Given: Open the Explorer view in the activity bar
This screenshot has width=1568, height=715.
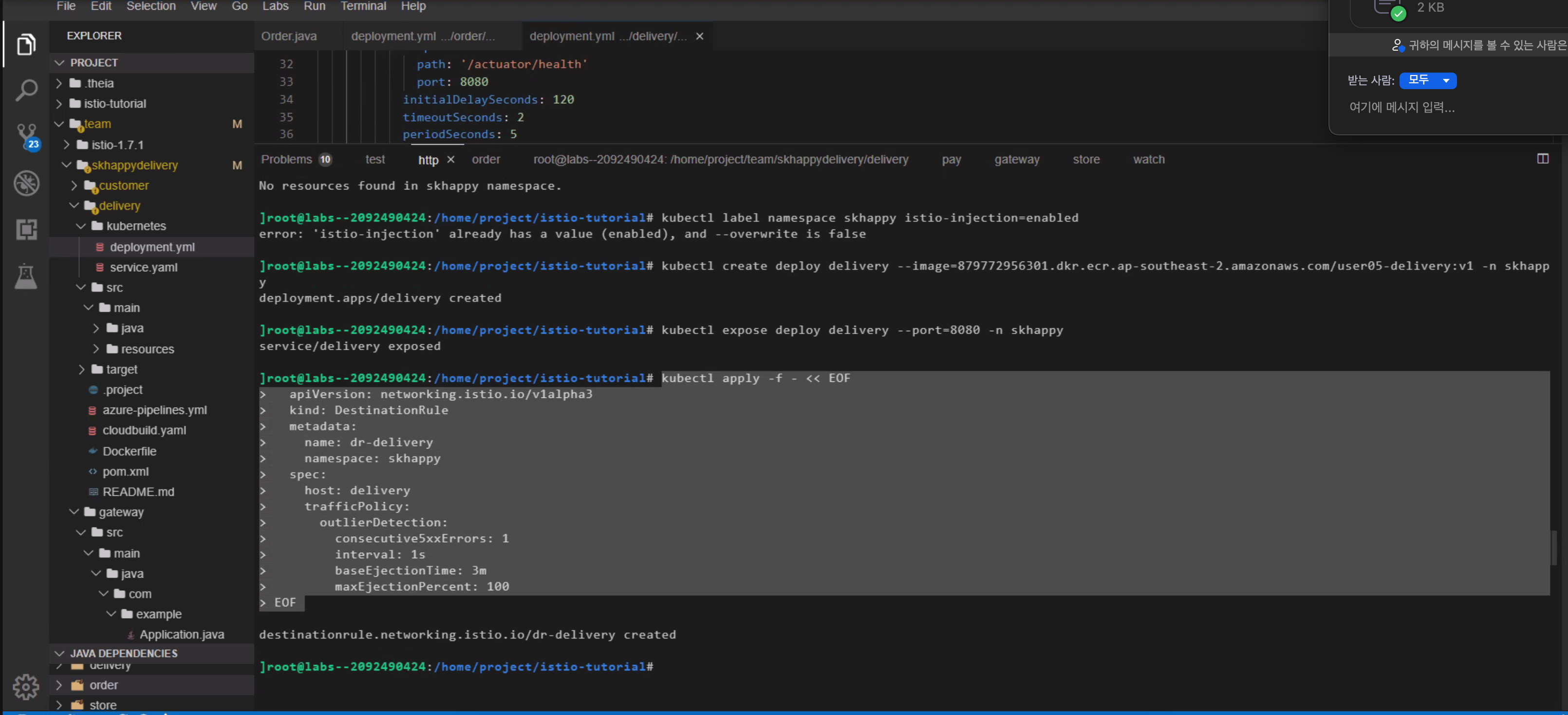Looking at the screenshot, I should coord(26,44).
